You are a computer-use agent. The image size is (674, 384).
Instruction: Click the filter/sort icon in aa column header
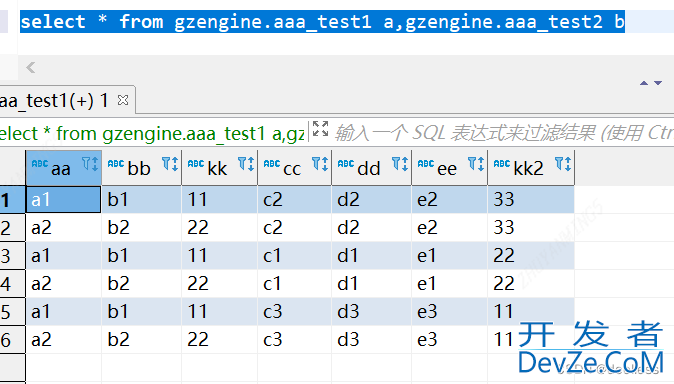click(90, 164)
